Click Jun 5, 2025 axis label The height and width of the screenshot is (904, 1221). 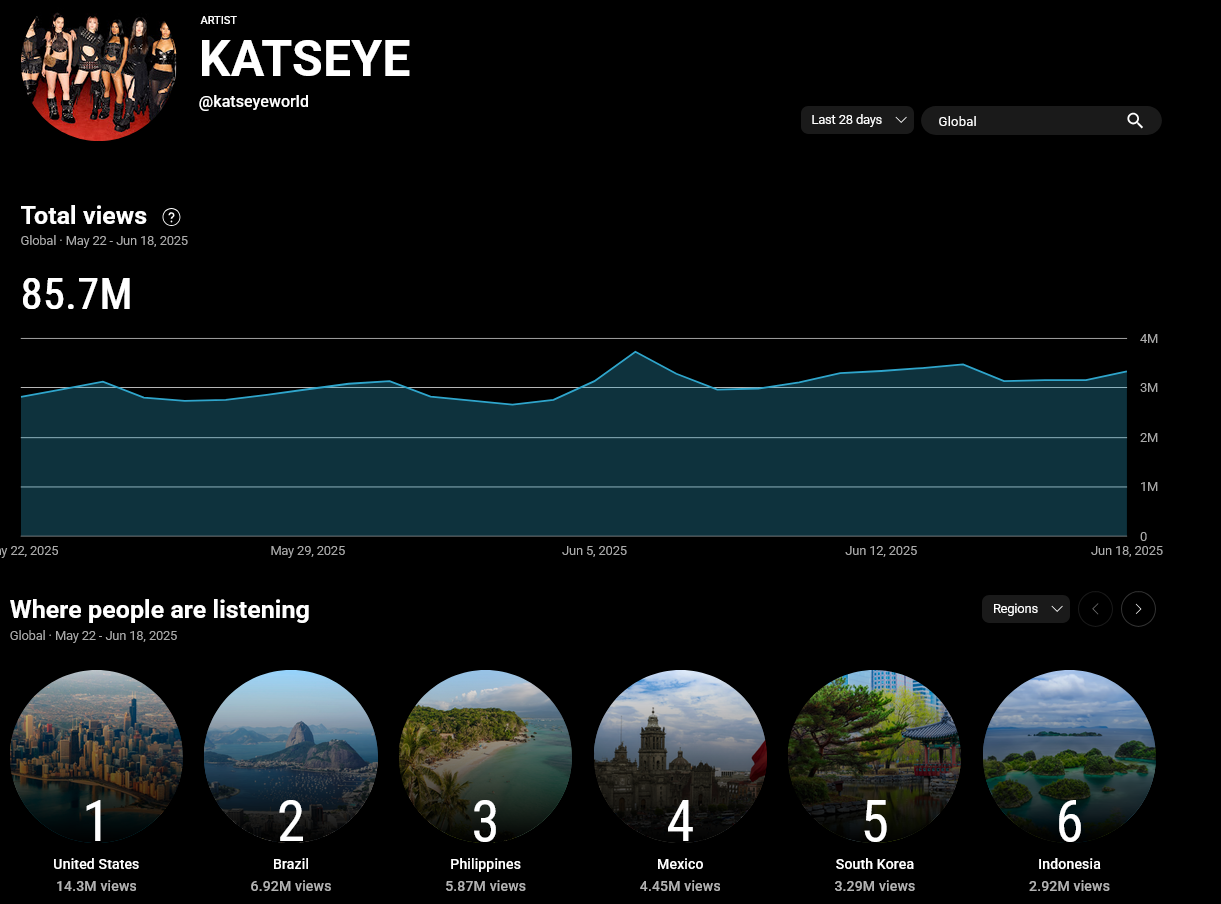pyautogui.click(x=595, y=551)
